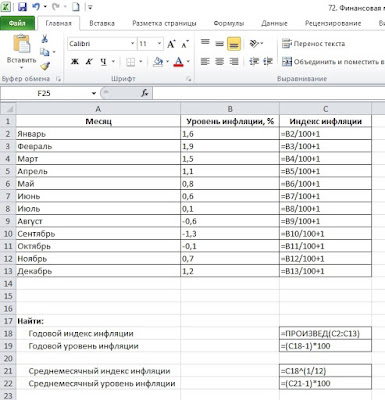Align text to the top of the cell
The height and width of the screenshot is (400, 385).
[205, 42]
